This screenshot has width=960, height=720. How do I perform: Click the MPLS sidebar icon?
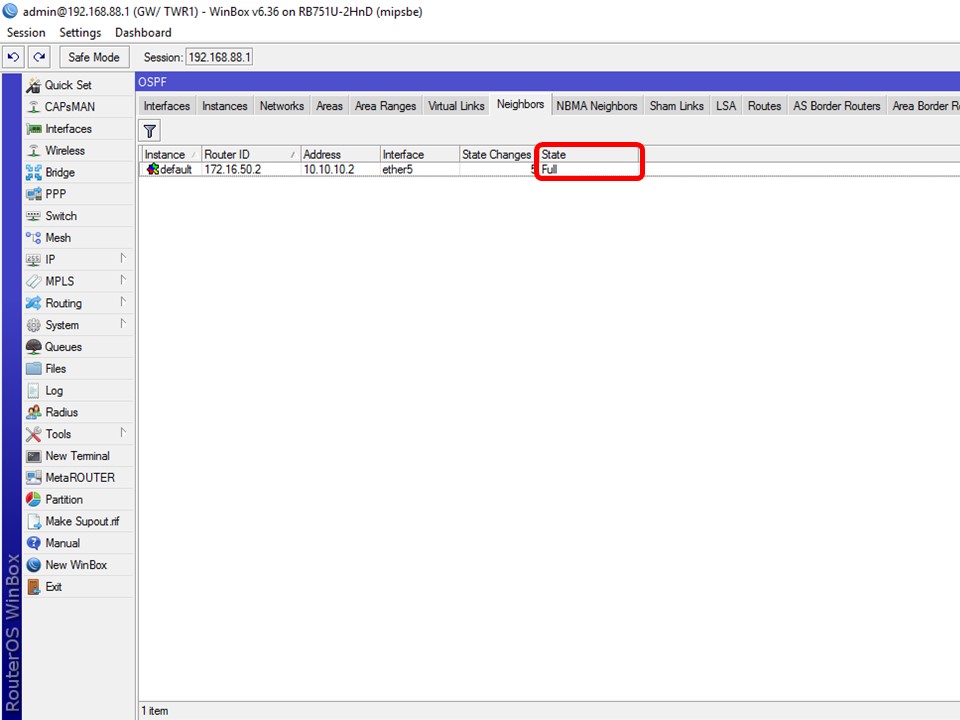coord(33,282)
